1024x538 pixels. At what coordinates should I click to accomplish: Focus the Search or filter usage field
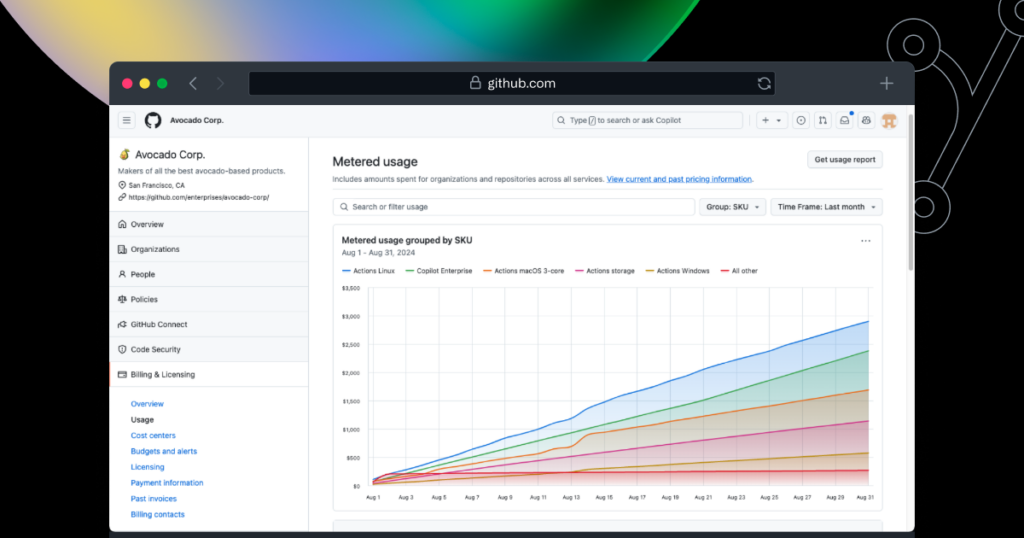tap(513, 207)
